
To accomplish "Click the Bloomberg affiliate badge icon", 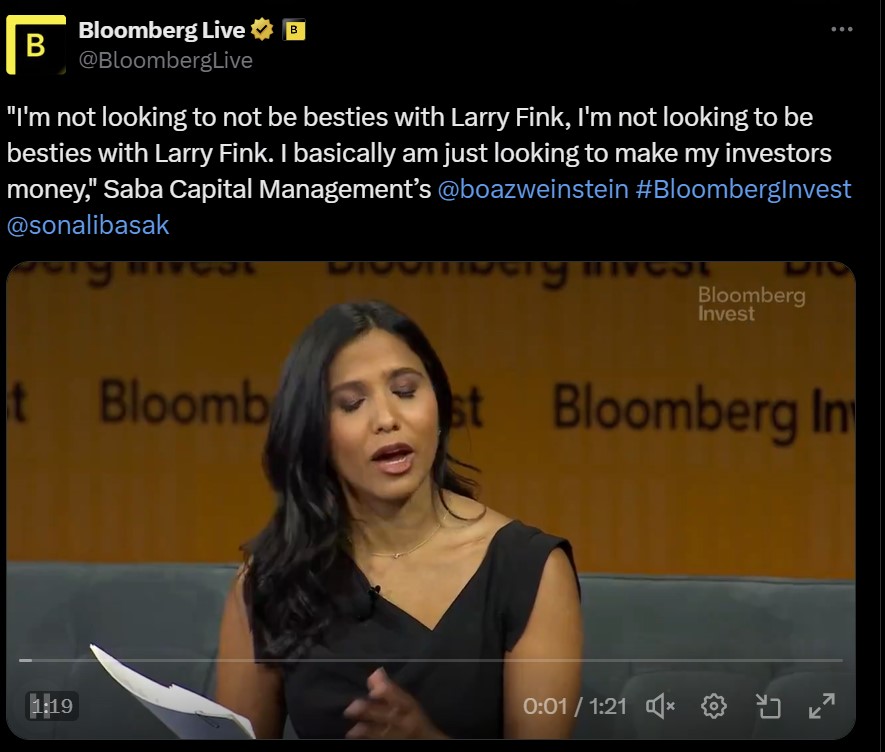I will click(293, 30).
